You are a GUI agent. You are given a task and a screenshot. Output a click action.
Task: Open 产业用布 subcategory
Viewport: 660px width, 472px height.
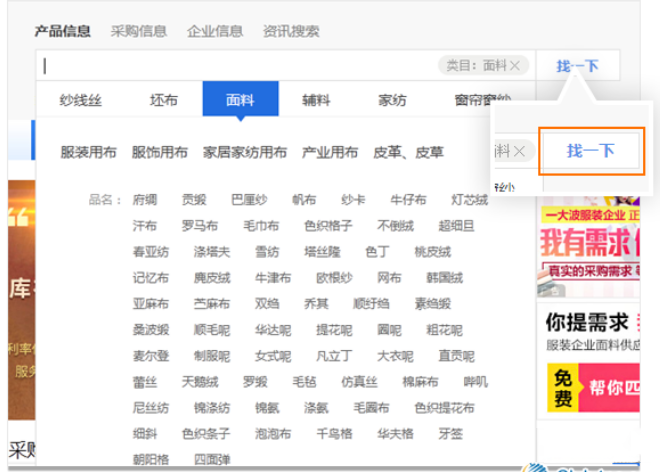tap(330, 152)
